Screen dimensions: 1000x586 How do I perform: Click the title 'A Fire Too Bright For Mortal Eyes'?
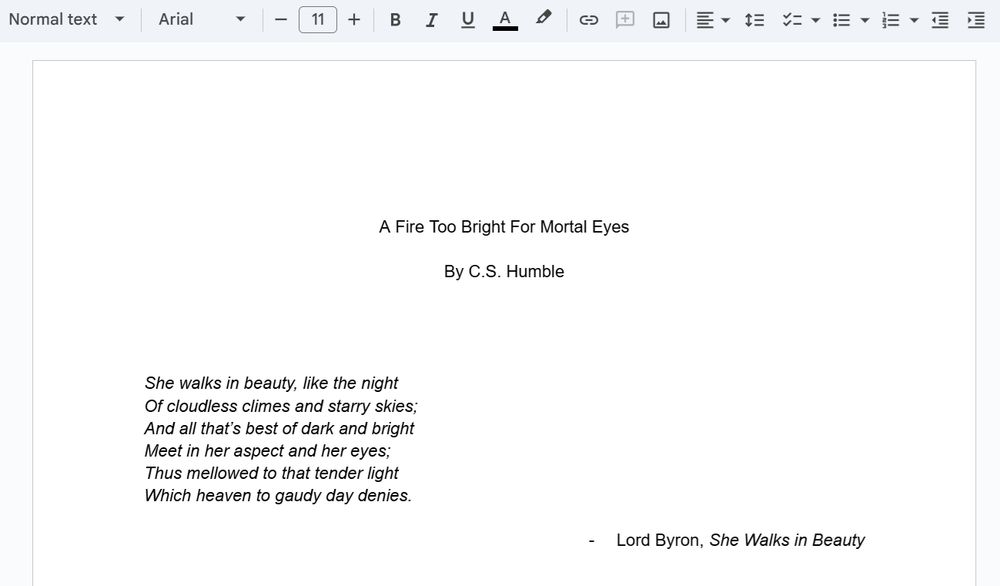(x=504, y=227)
